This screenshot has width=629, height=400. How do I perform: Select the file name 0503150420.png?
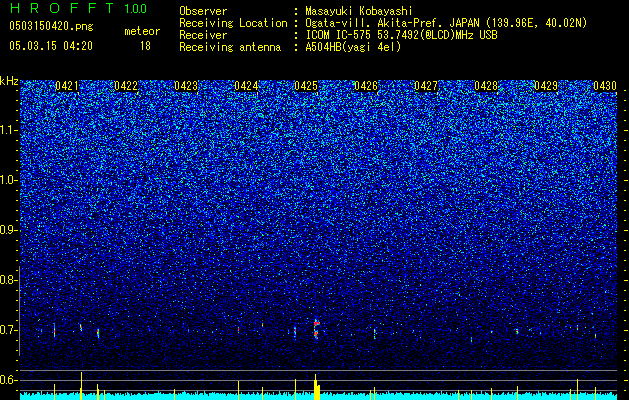tap(51, 26)
